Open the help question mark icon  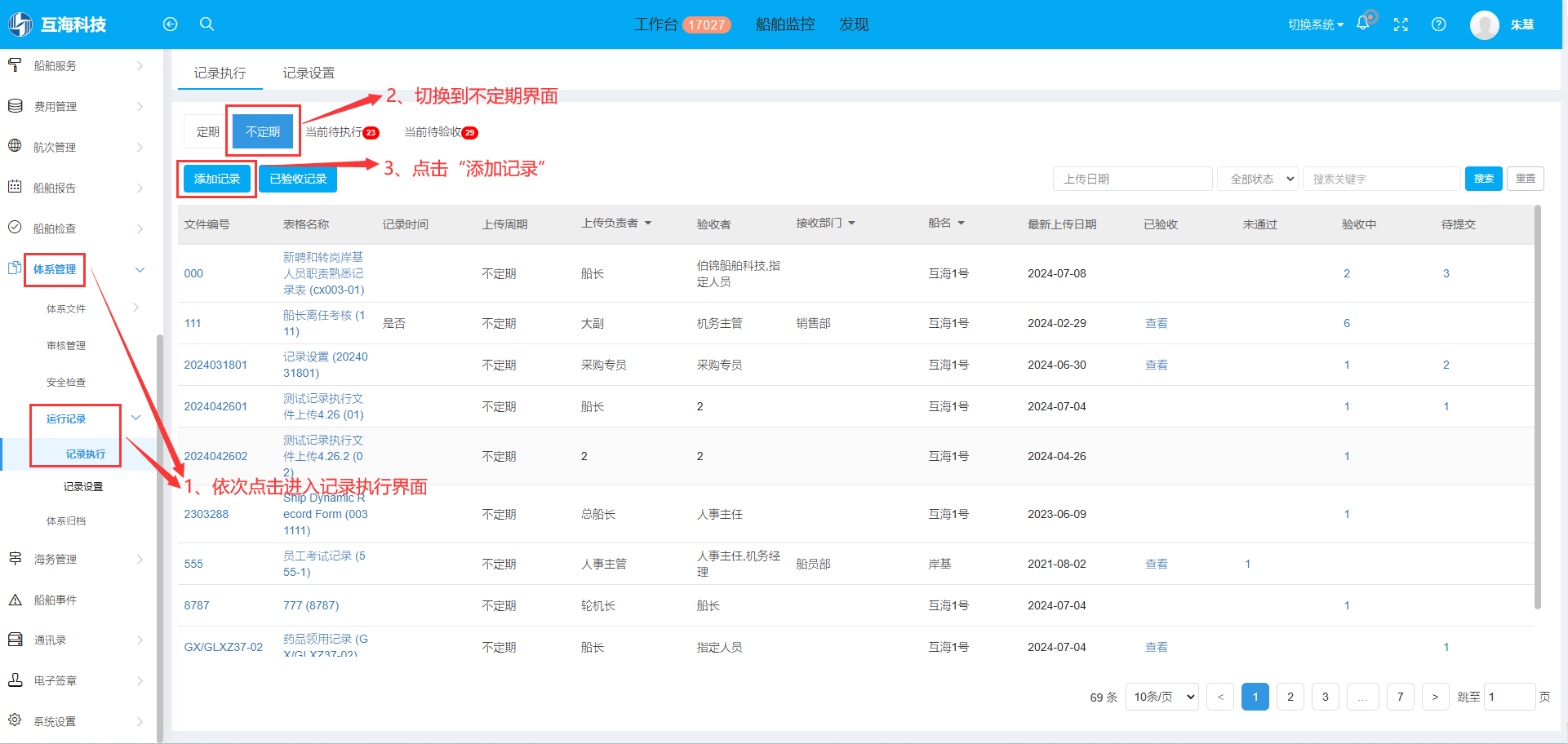[1439, 24]
